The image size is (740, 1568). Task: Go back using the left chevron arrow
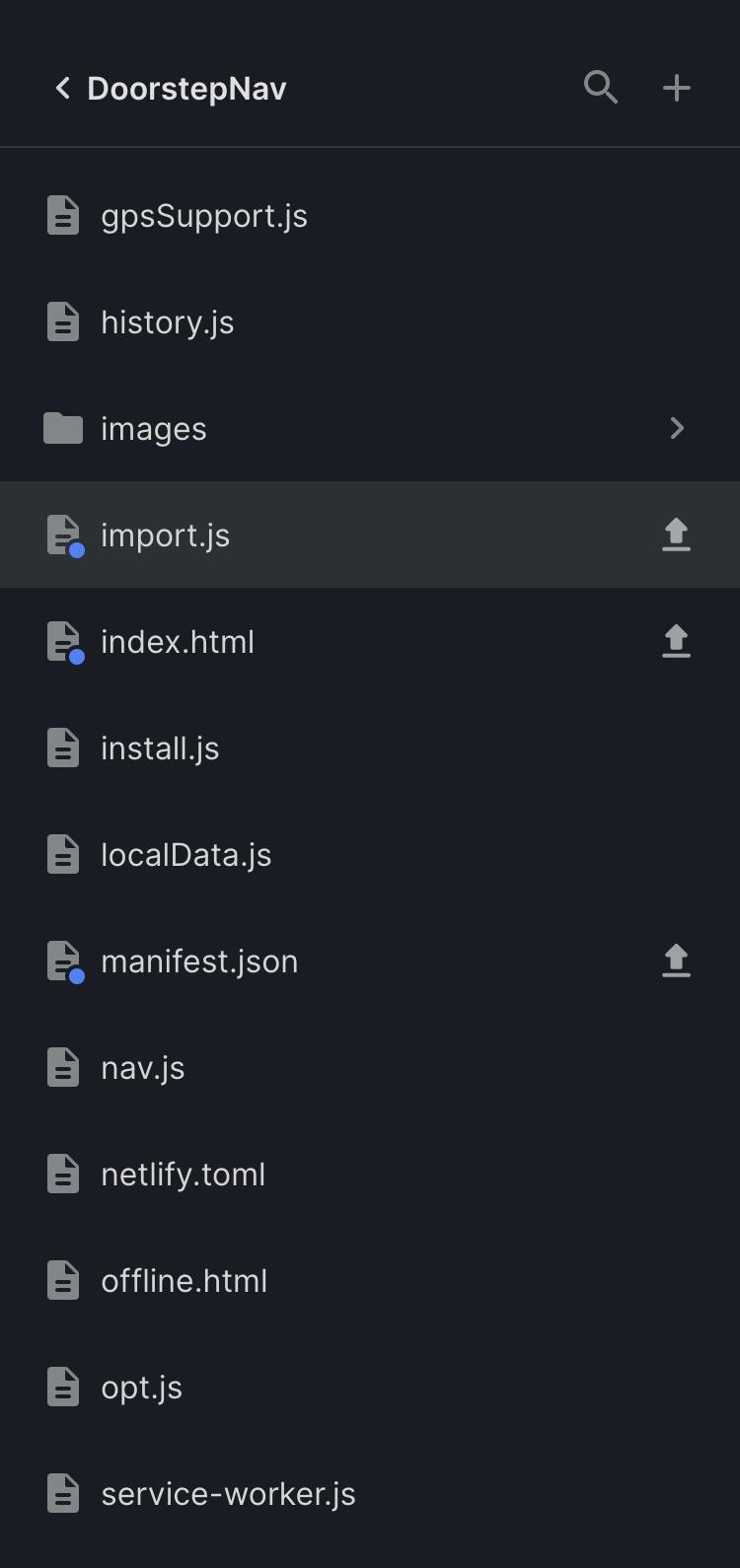pyautogui.click(x=63, y=88)
